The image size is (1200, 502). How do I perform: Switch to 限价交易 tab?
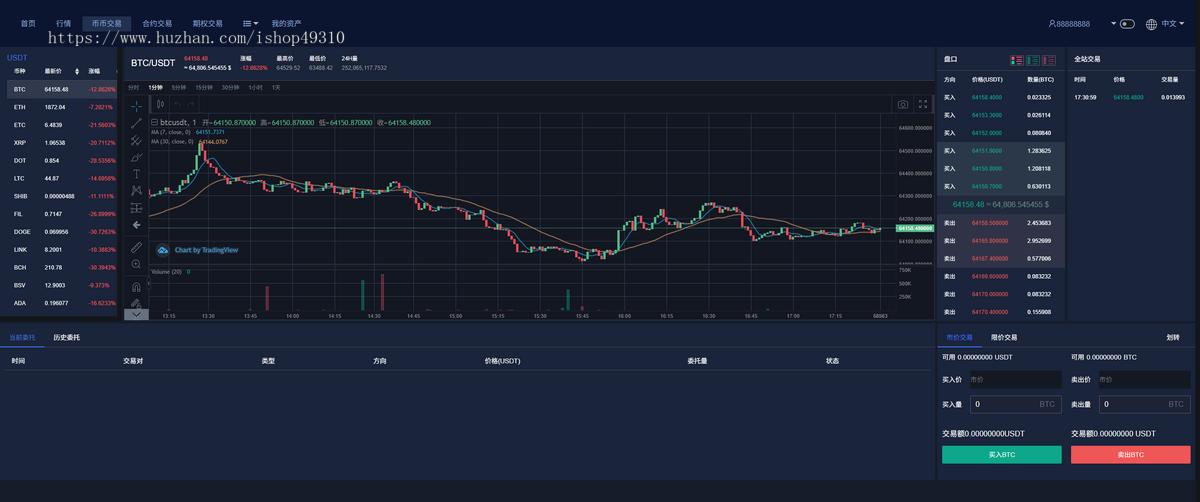1004,337
